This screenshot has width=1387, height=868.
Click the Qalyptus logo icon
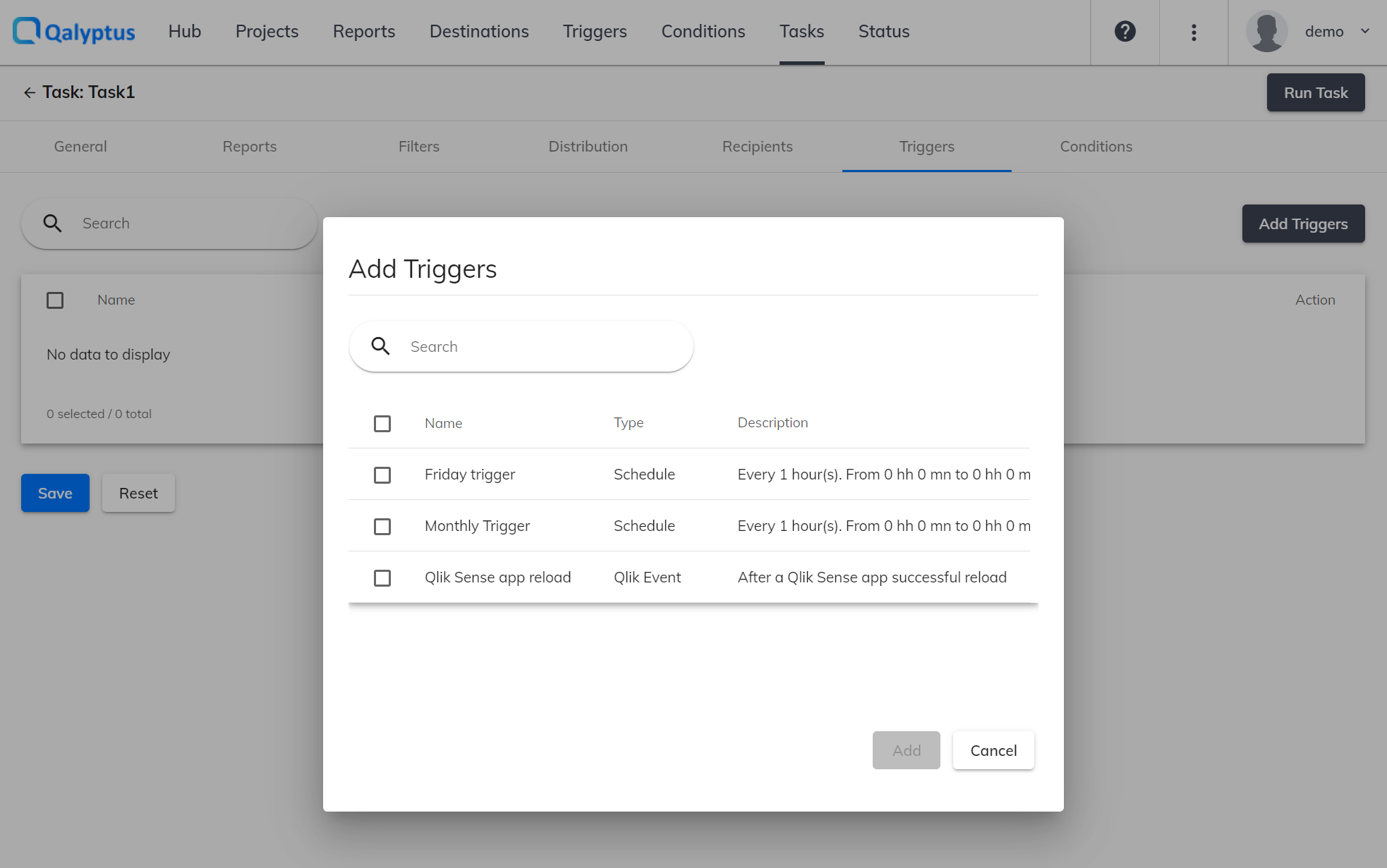[x=27, y=31]
